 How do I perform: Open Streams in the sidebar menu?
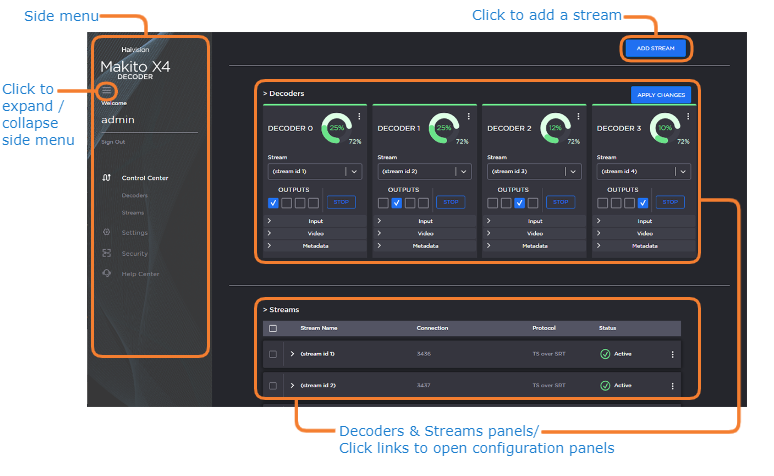click(133, 213)
